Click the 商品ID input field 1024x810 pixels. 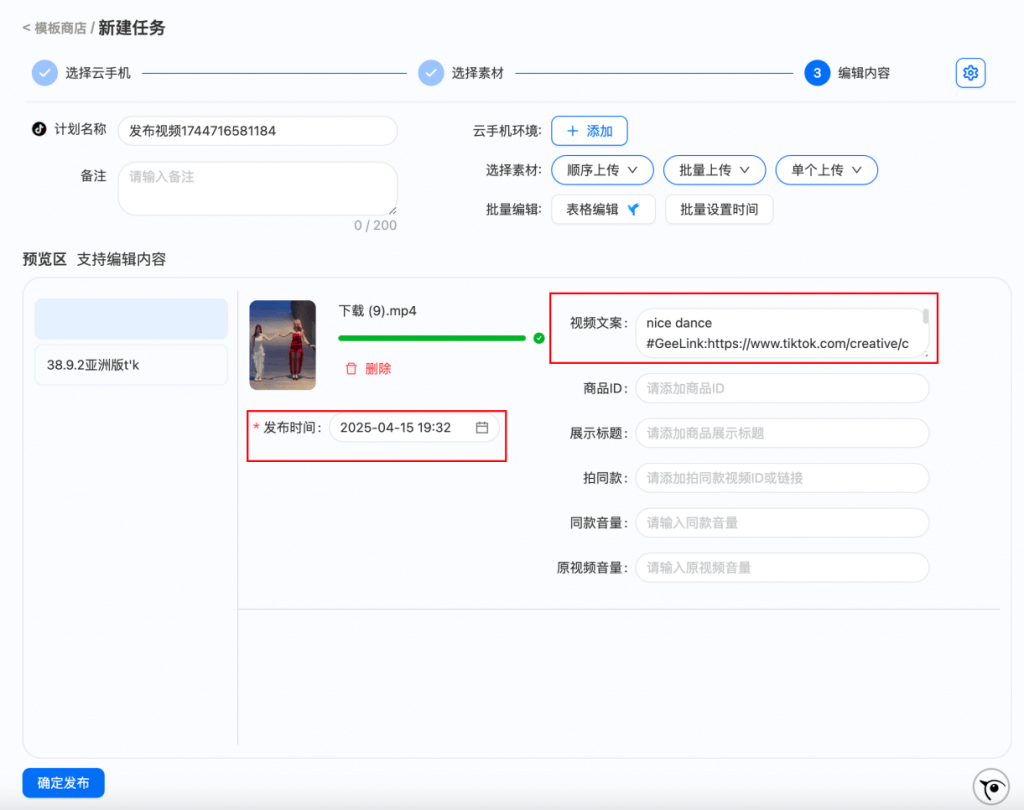click(781, 388)
